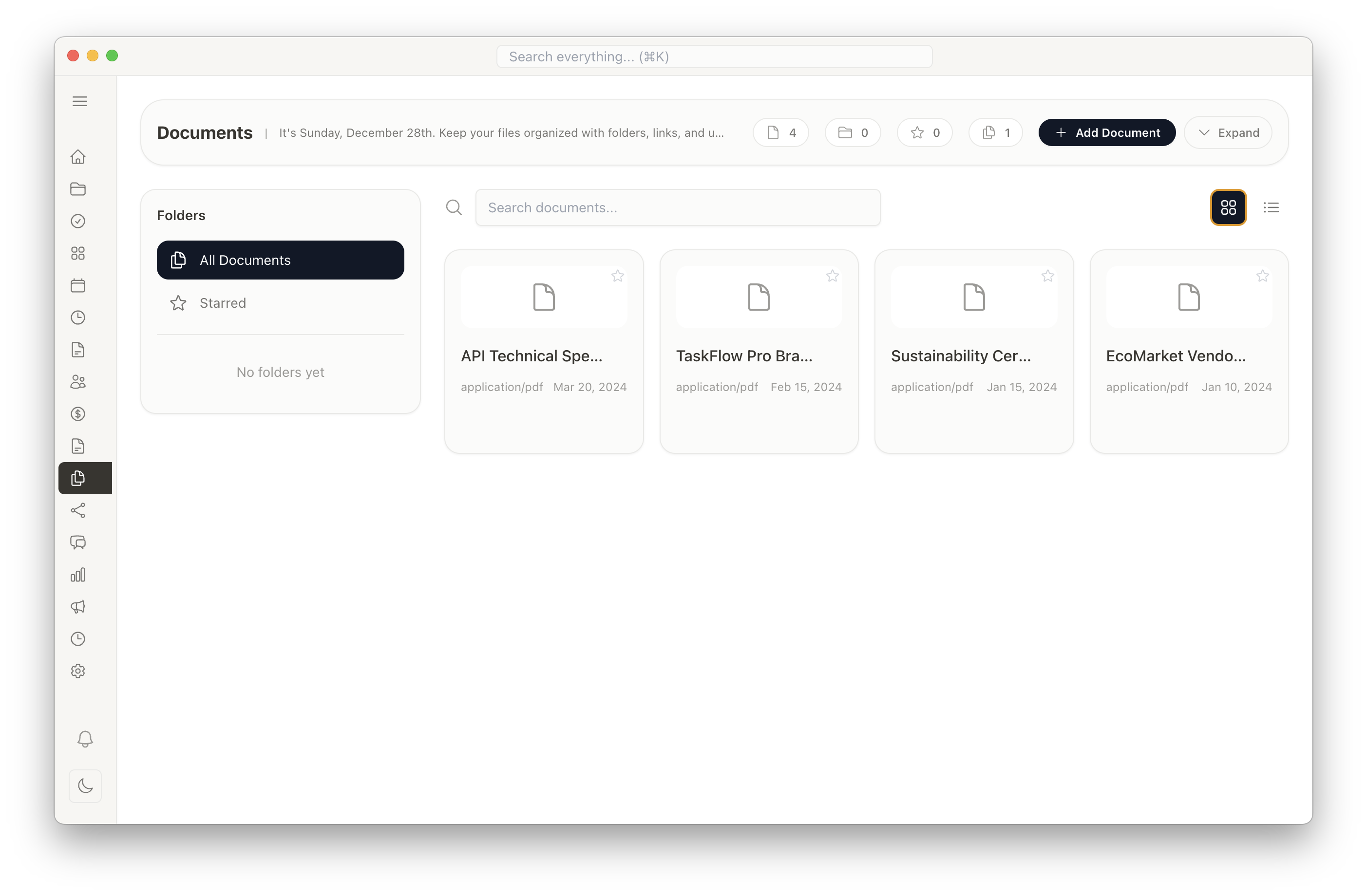This screenshot has width=1367, height=896.
Task: Star the TaskFlow Pro Bra... document
Action: click(x=832, y=276)
